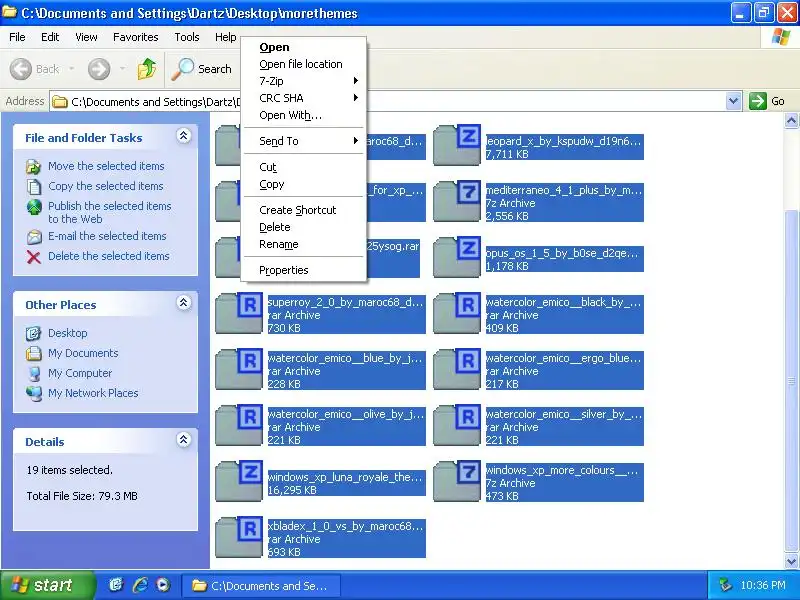Click the vertical scrollbar down arrow
Image resolution: width=800 pixels, height=600 pixels.
(x=791, y=562)
